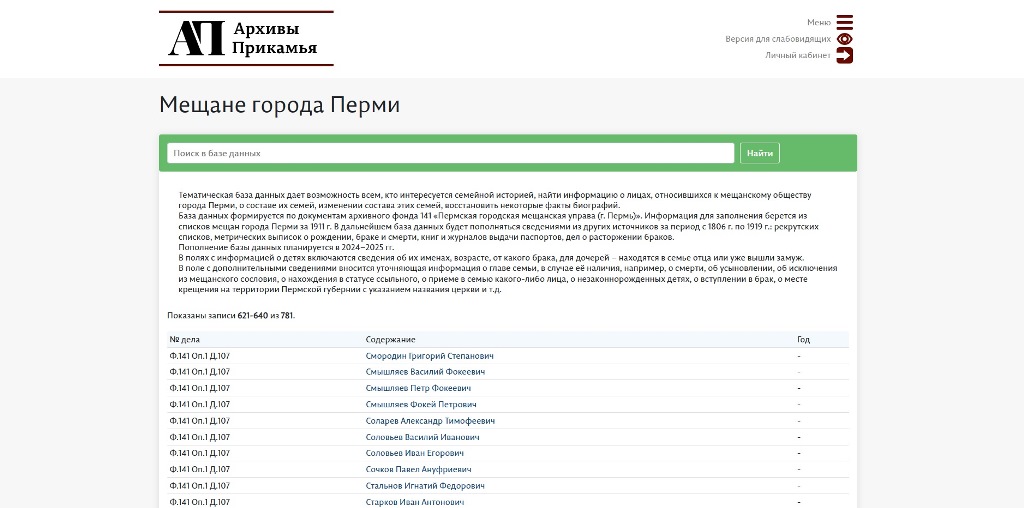Viewport: 1024px width, 508px height.
Task: Open record Смышляев Василий Фокеевич
Action: pos(424,372)
